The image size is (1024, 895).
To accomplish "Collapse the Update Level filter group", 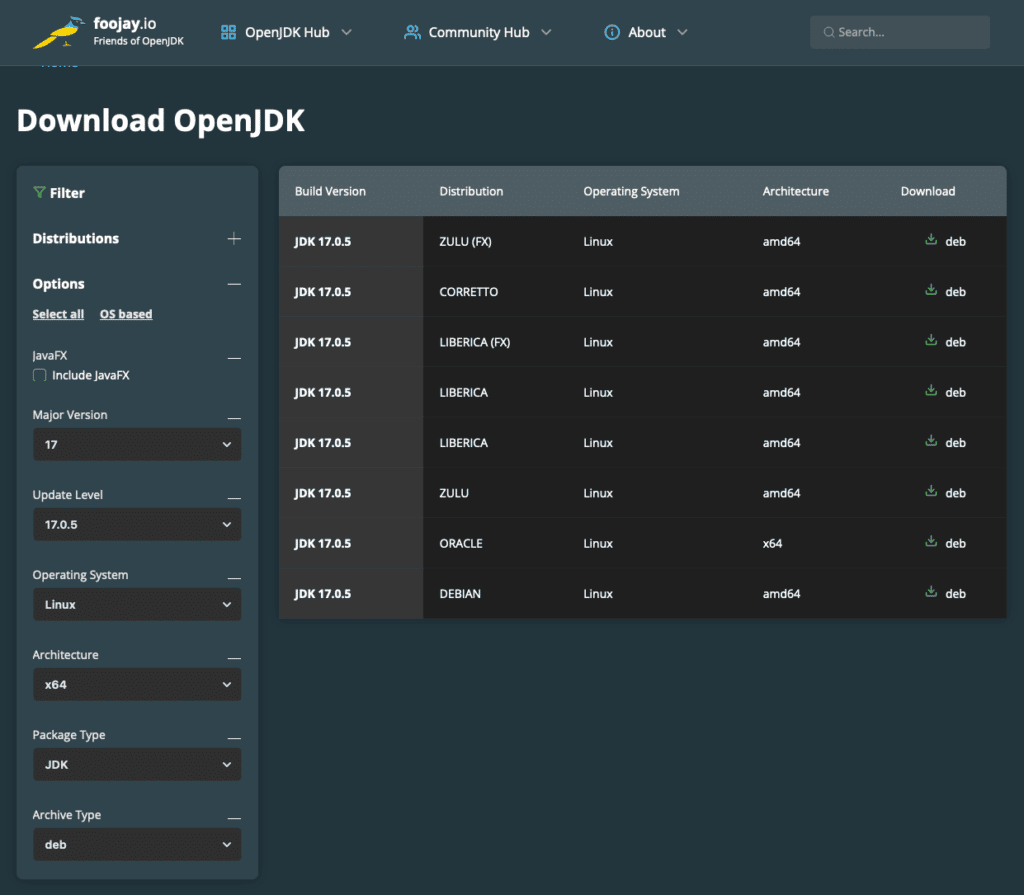I will click(234, 498).
